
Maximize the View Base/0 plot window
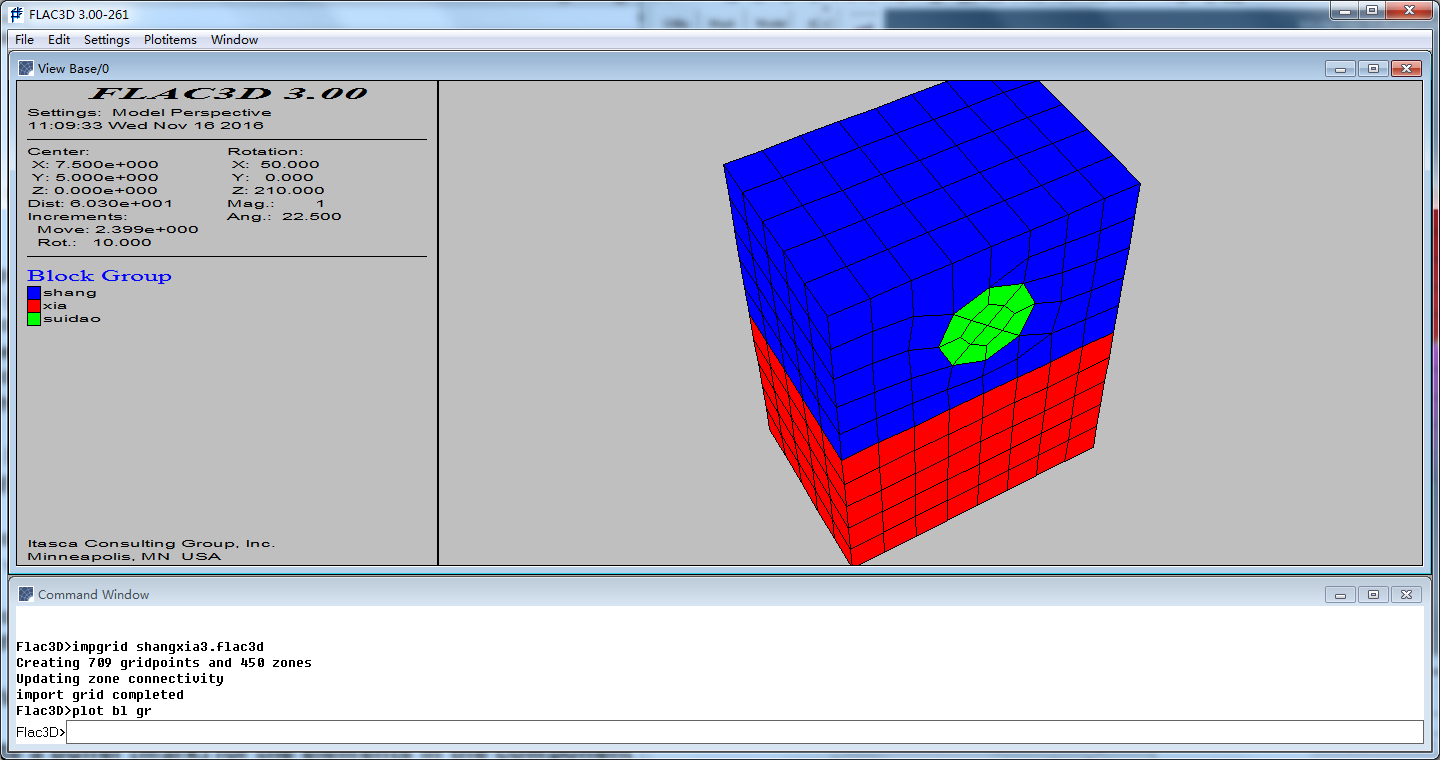[1373, 68]
